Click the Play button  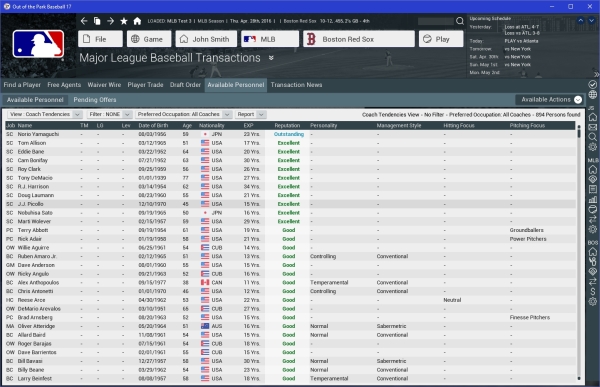(x=441, y=39)
